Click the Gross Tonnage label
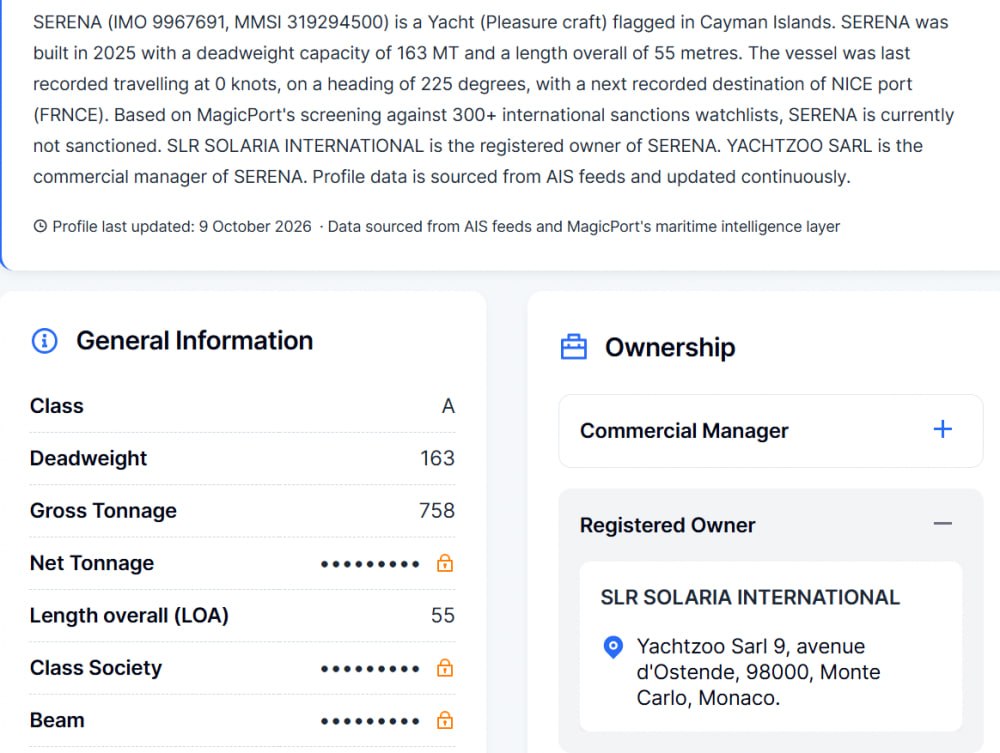Screen dimensions: 1000x753 (x=103, y=511)
